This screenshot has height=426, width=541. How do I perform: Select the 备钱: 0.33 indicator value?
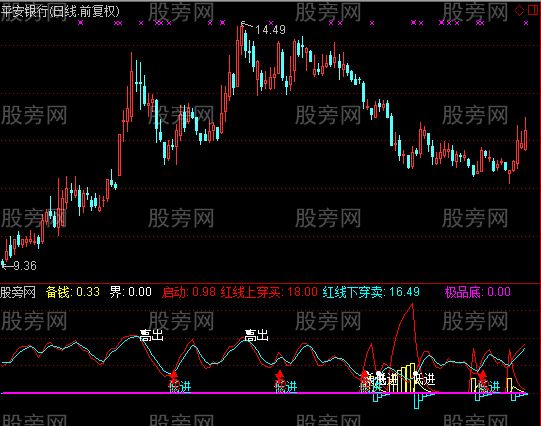(x=73, y=292)
